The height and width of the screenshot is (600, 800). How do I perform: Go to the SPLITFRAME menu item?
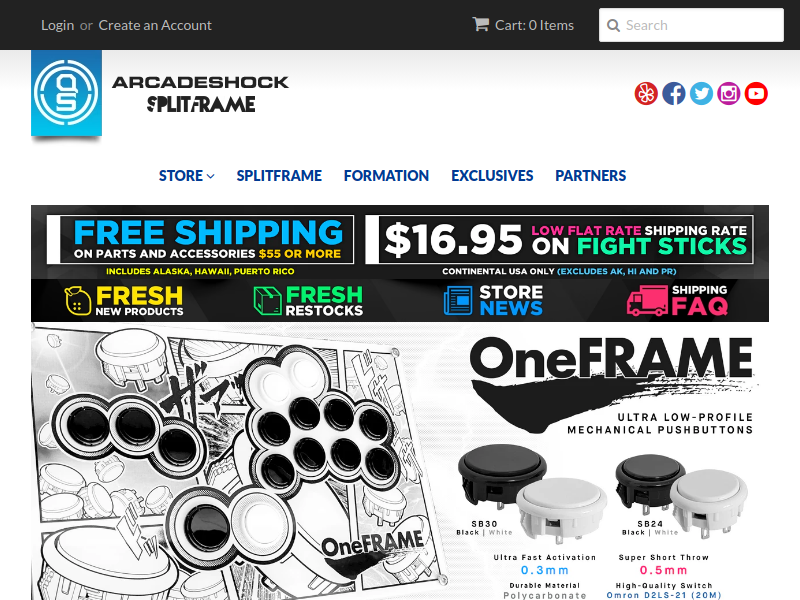pos(279,176)
